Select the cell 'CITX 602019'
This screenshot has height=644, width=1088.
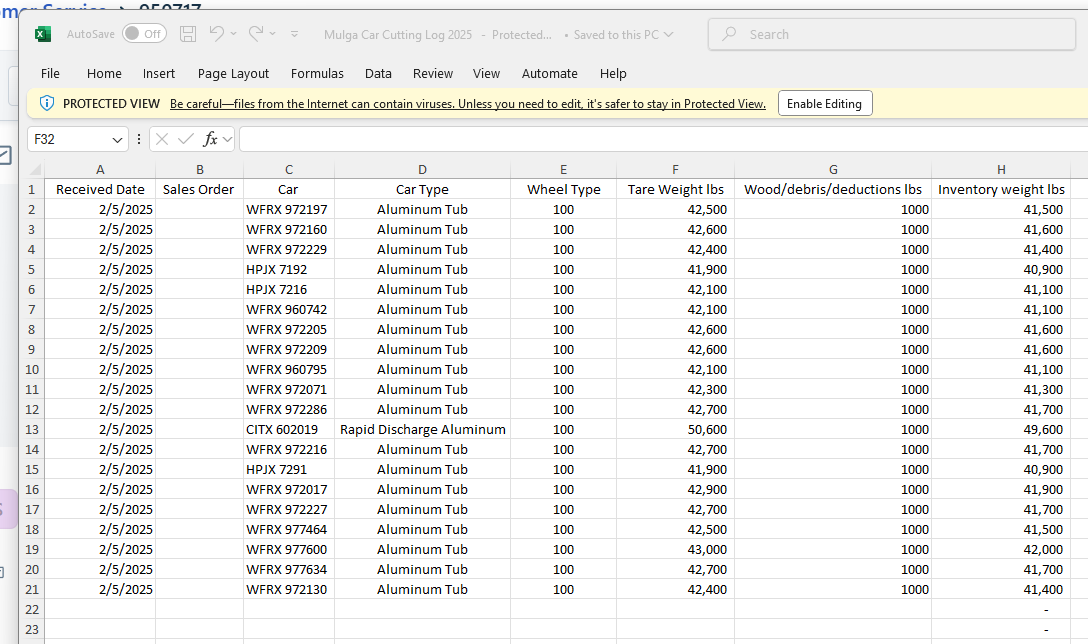click(289, 430)
